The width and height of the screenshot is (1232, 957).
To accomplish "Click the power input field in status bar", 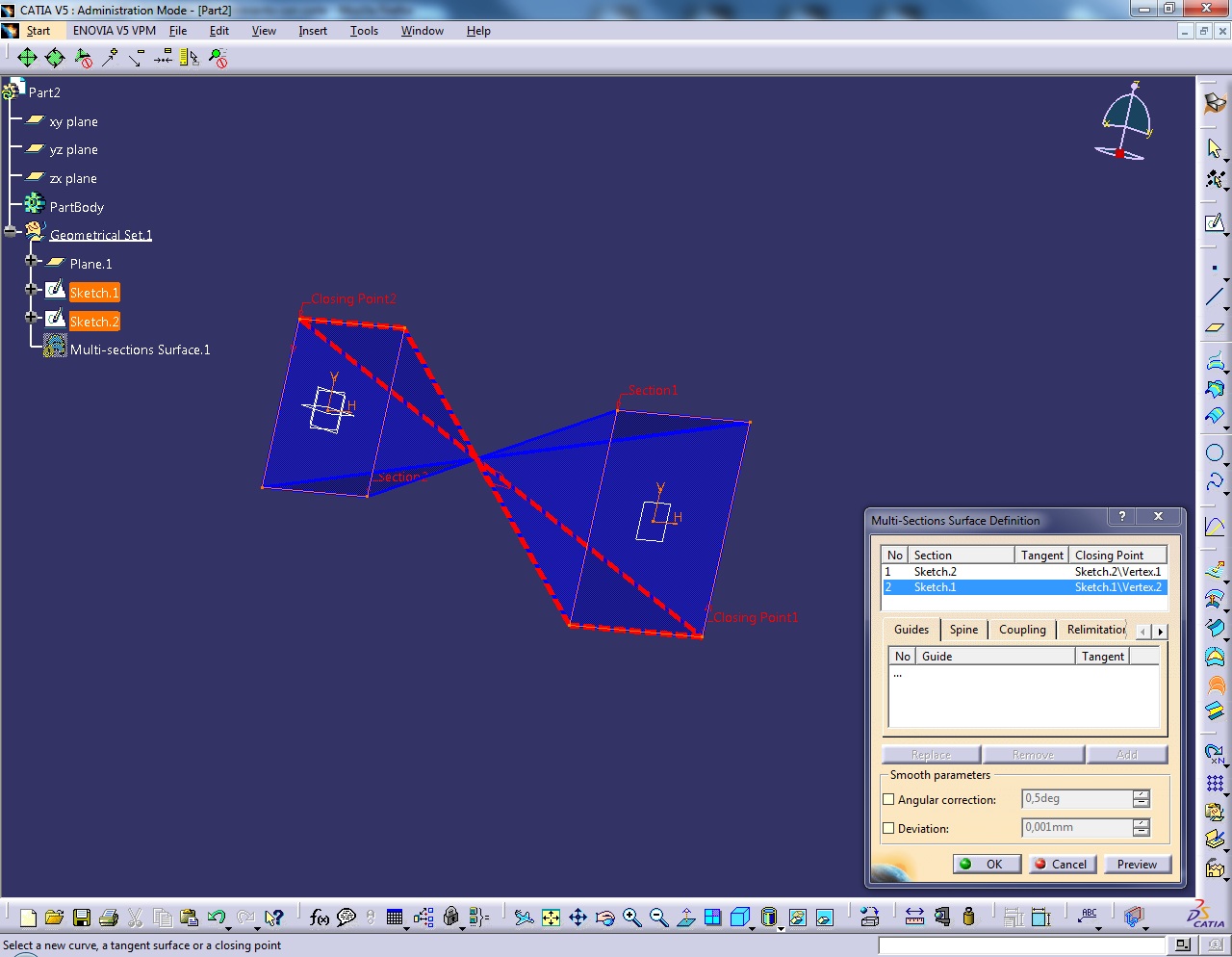I will pyautogui.click(x=1024, y=945).
